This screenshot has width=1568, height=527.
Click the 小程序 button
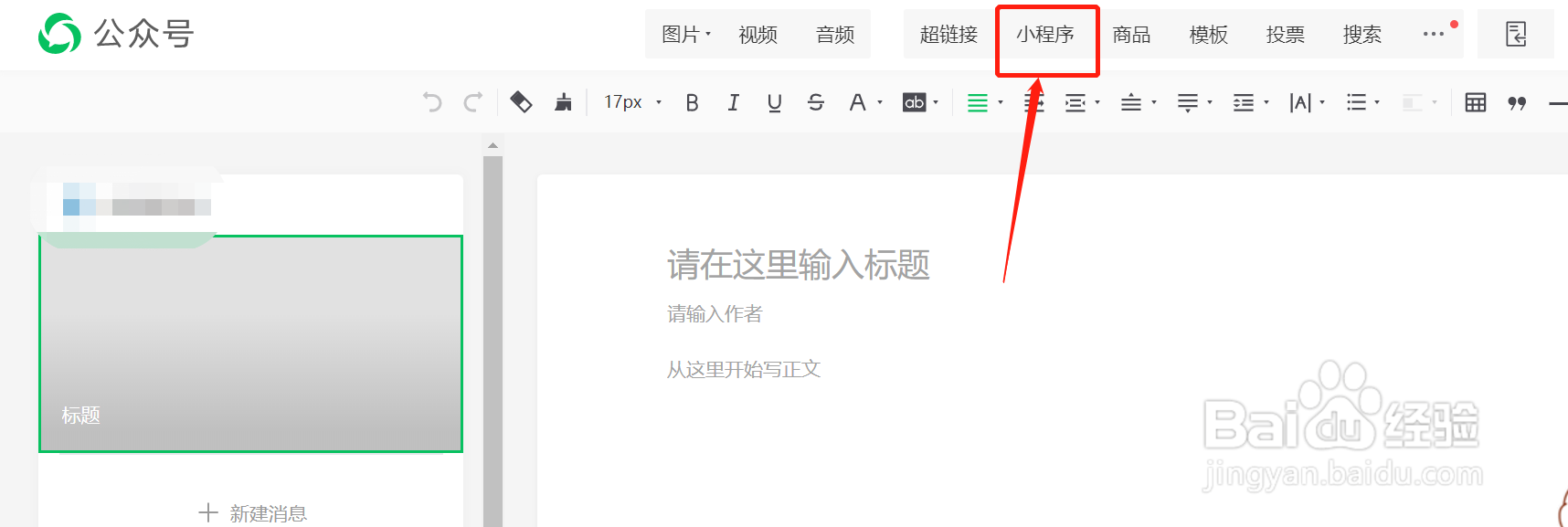click(1045, 35)
